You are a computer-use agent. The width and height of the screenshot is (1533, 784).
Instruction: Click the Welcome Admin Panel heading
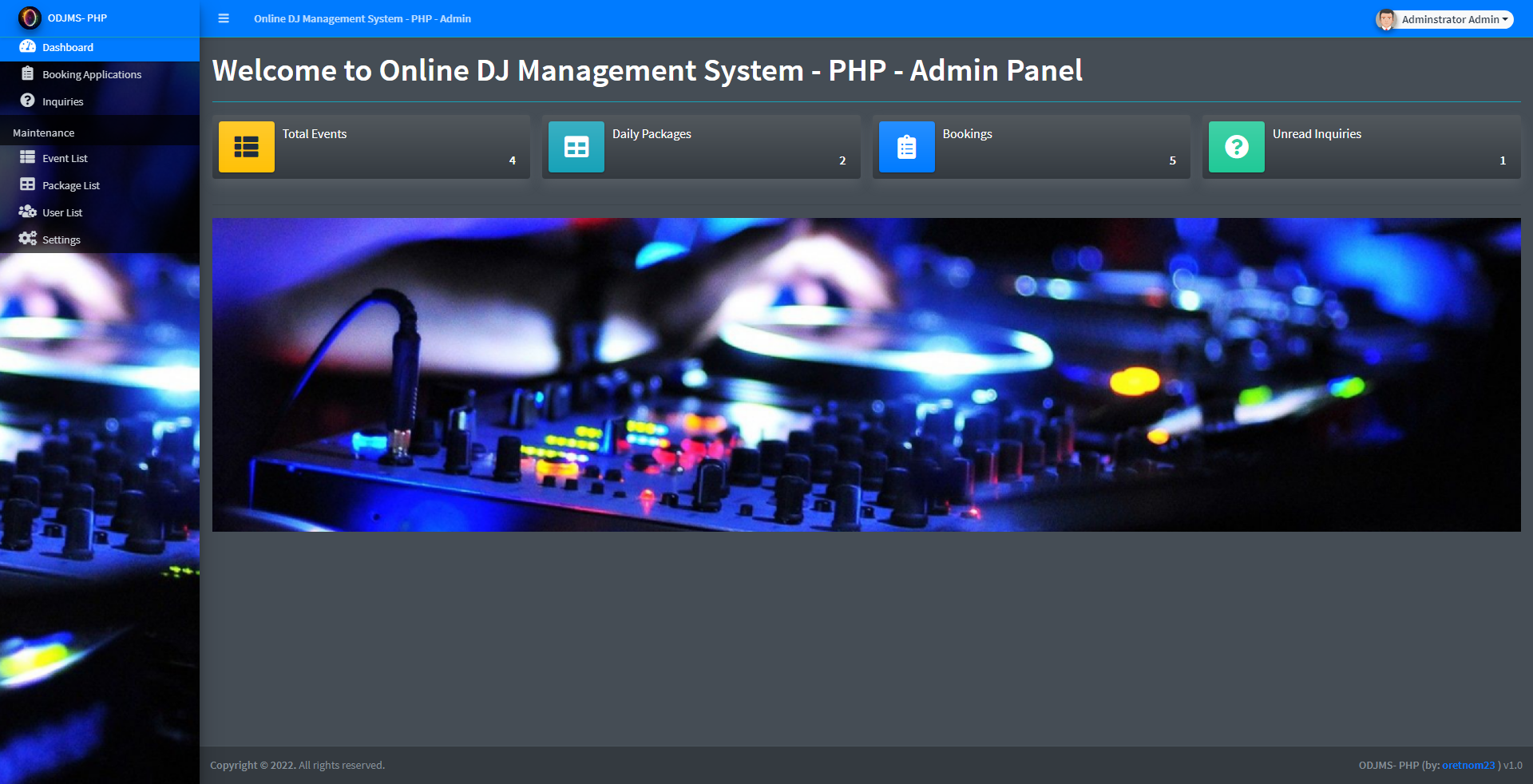pyautogui.click(x=648, y=70)
